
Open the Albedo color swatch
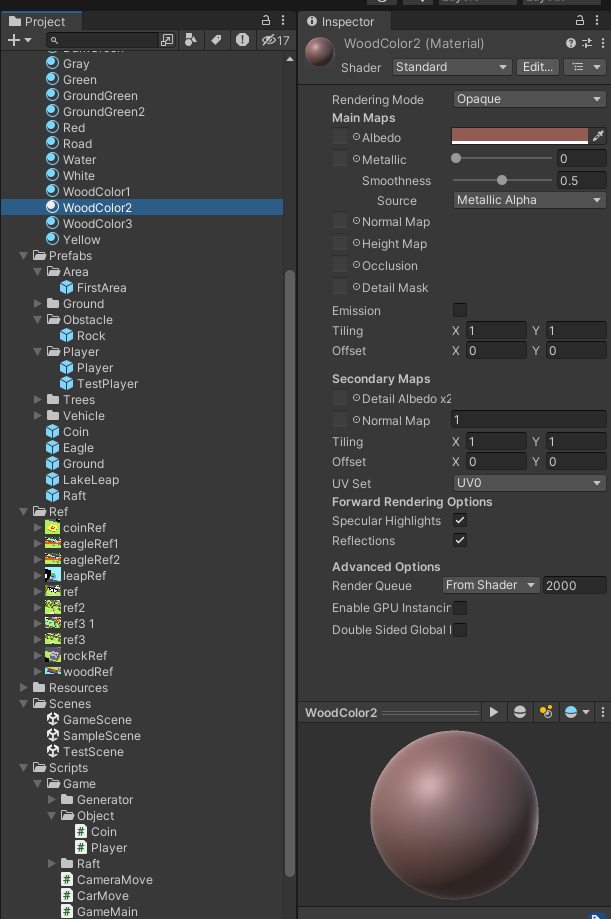coord(520,136)
